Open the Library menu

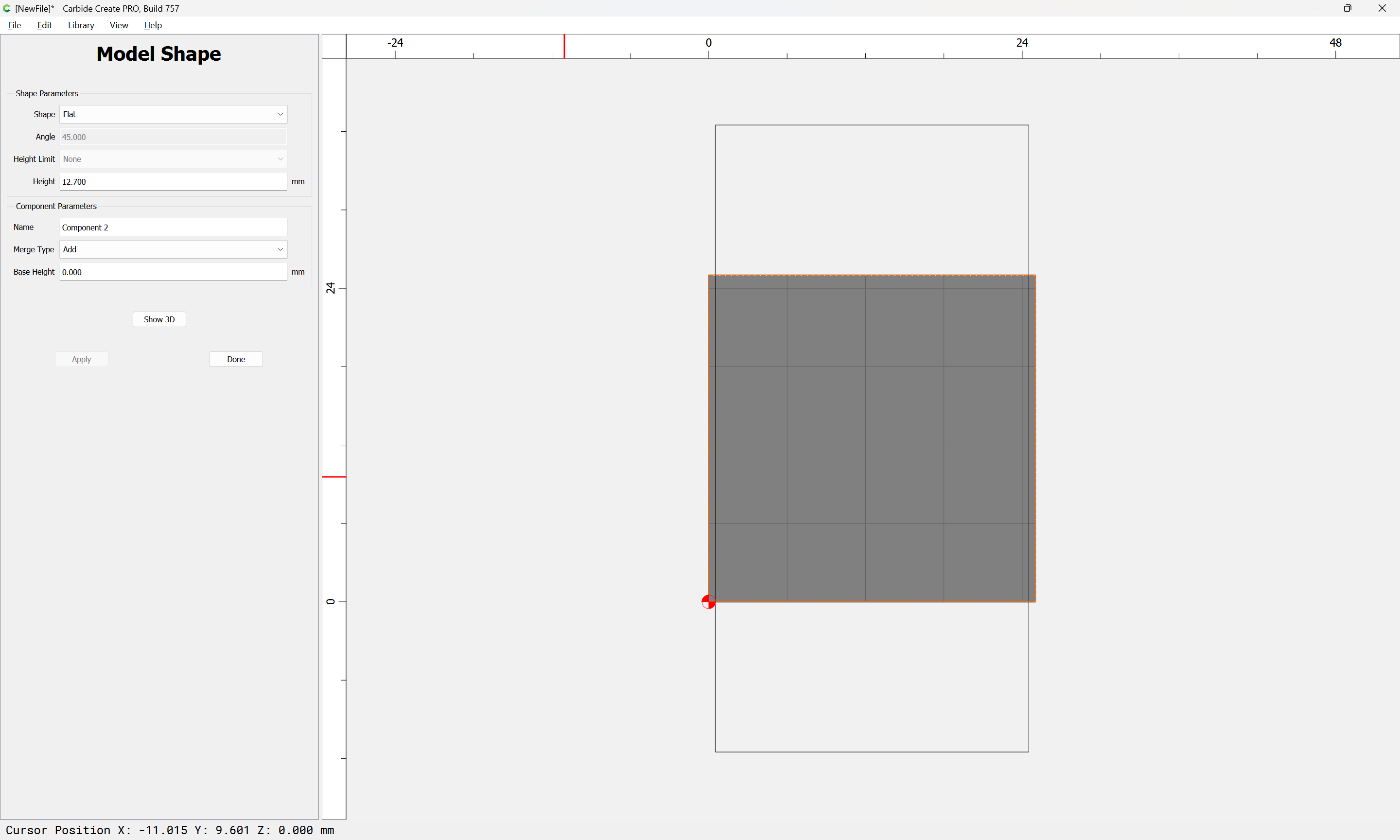(x=81, y=25)
